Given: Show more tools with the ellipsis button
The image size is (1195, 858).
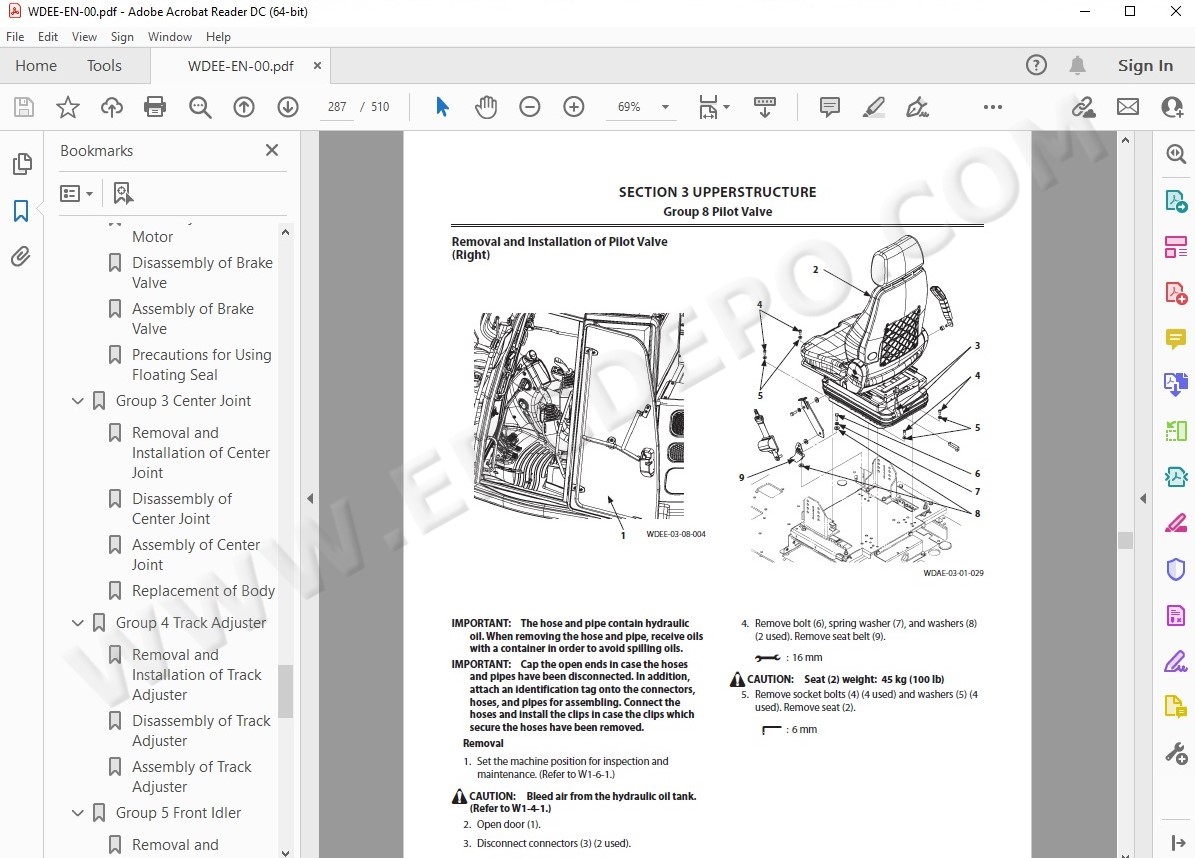Looking at the screenshot, I should pos(993,107).
